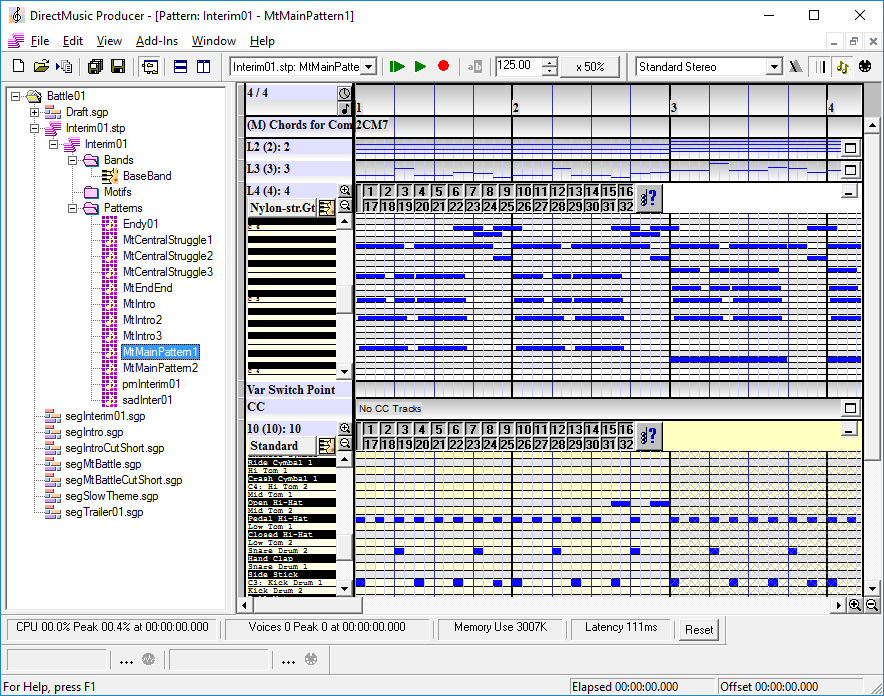
Task: Select MtCentralStruggle2 pattern in tree
Action: coord(167,256)
